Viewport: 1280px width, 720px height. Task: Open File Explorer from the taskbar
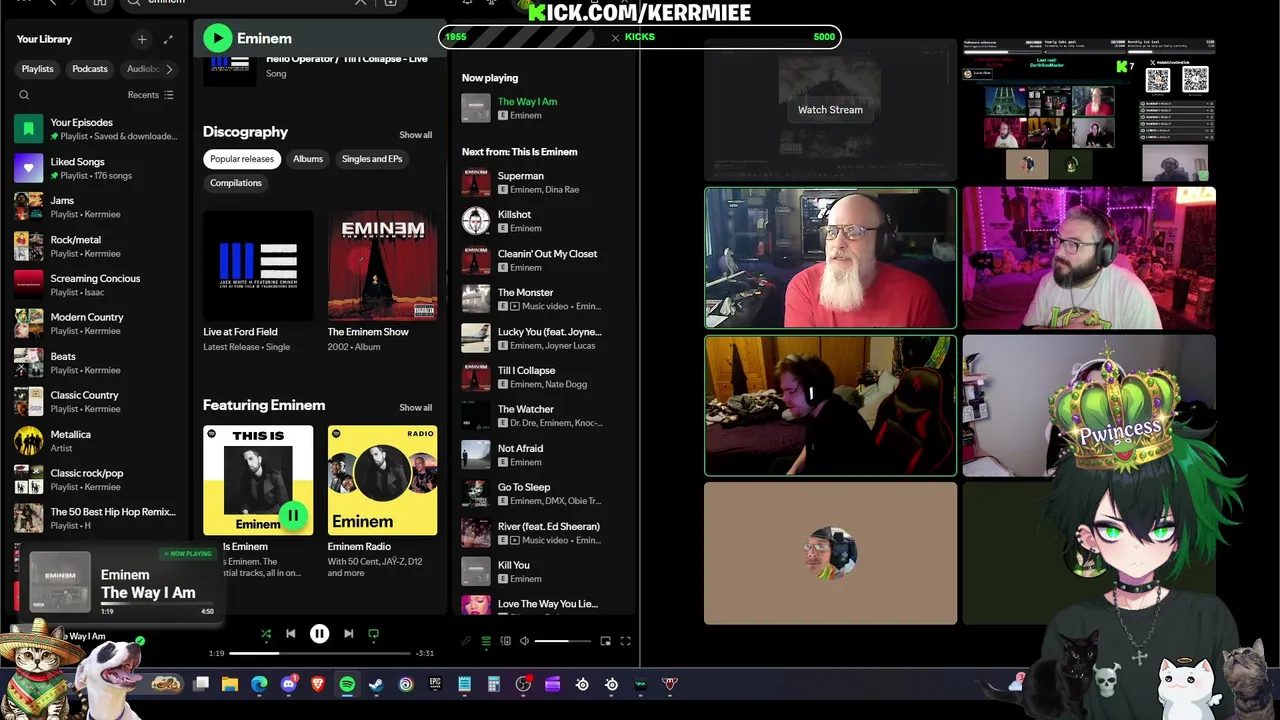click(x=230, y=684)
